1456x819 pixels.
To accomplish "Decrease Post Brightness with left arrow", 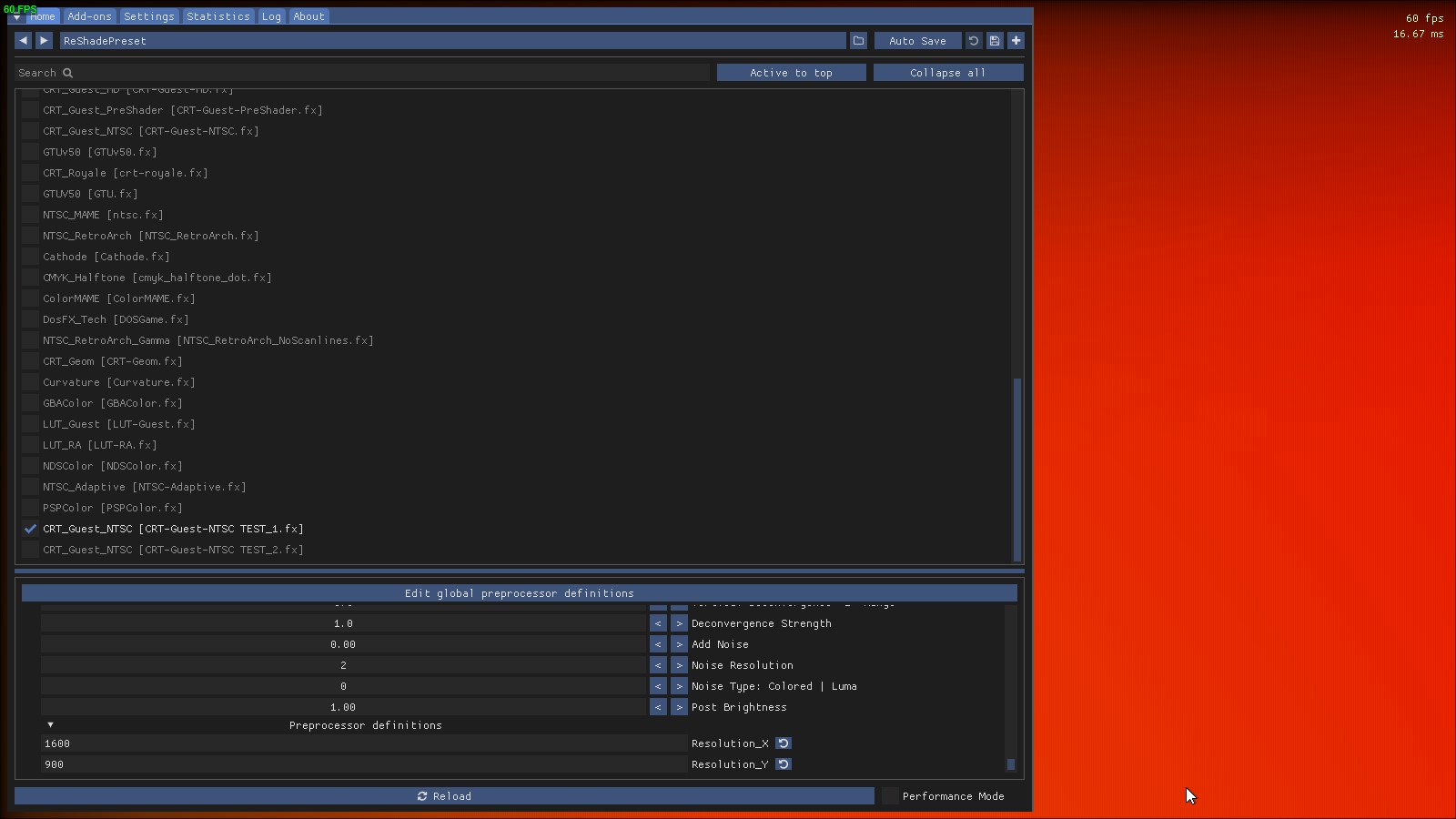I will click(658, 707).
